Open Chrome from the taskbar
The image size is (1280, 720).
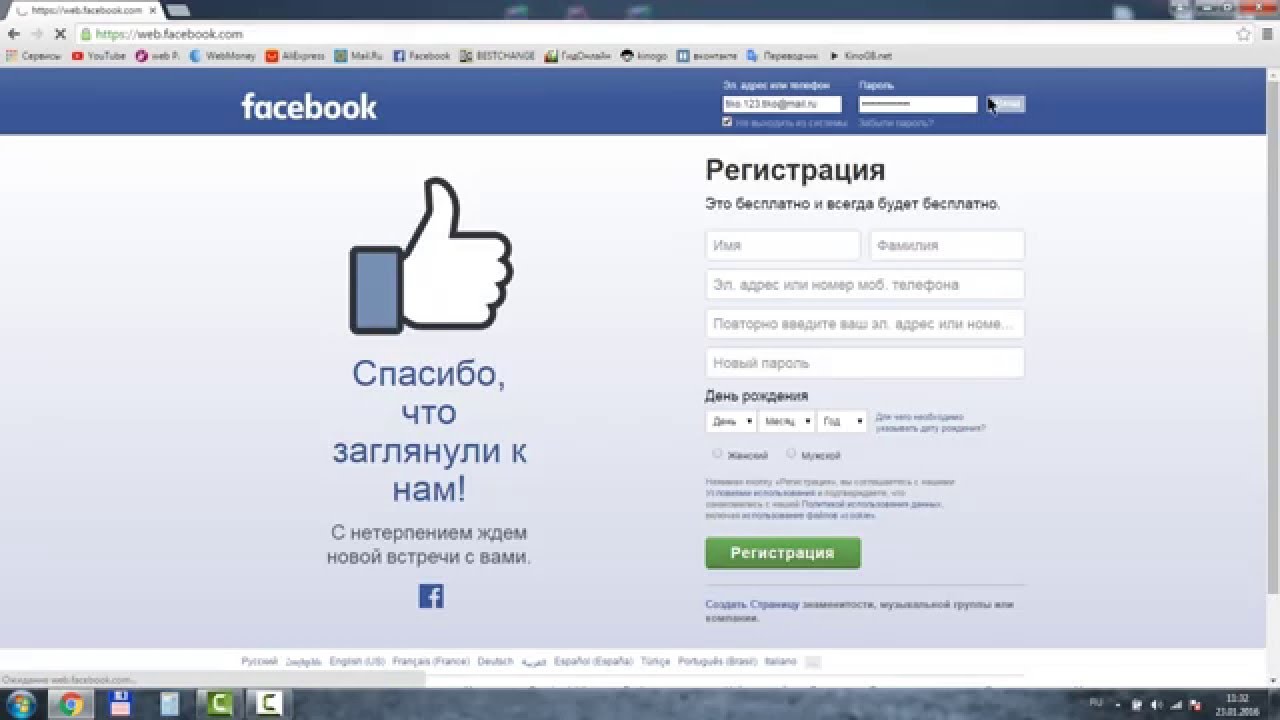click(70, 704)
